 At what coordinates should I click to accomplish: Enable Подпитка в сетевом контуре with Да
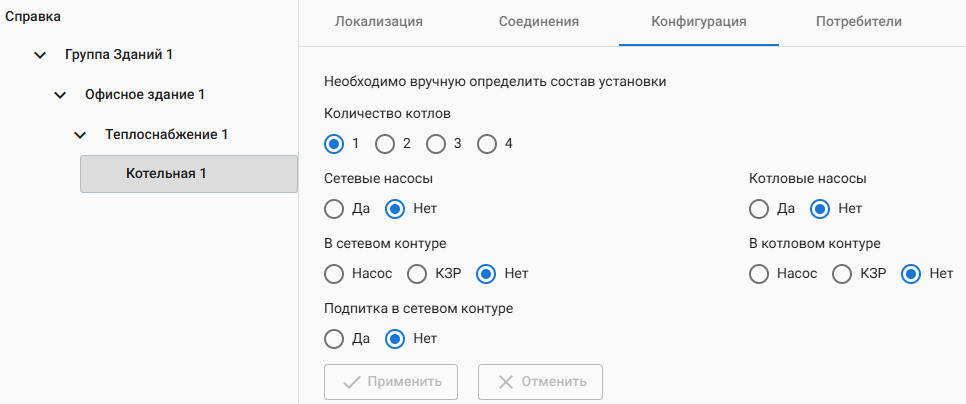(x=335, y=339)
